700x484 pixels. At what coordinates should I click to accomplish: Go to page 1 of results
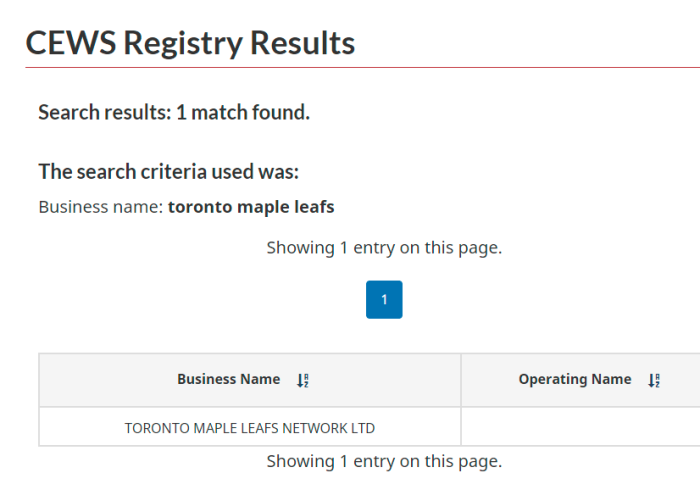click(x=384, y=300)
